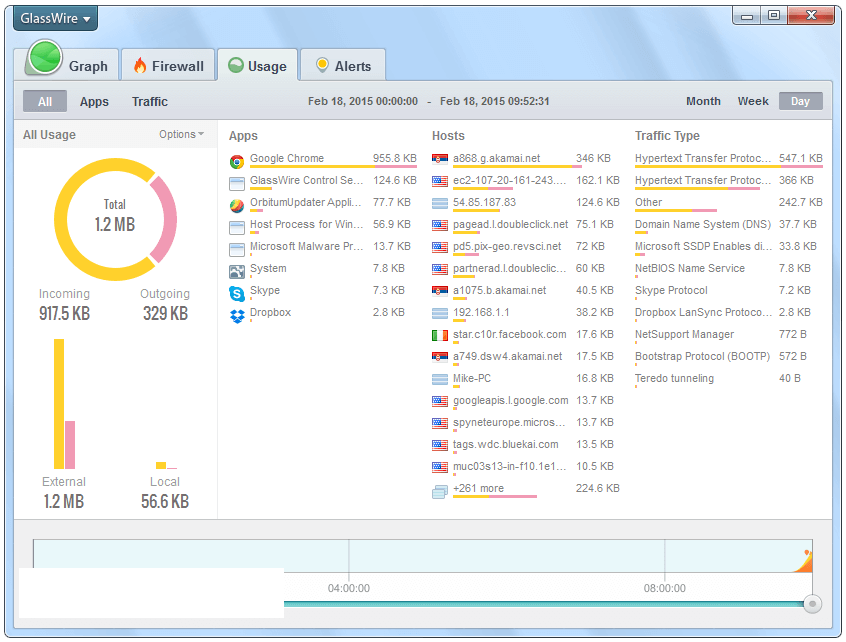
Task: Select Bootstrap Protocol (BOOTP) traffic type
Action: click(728, 357)
